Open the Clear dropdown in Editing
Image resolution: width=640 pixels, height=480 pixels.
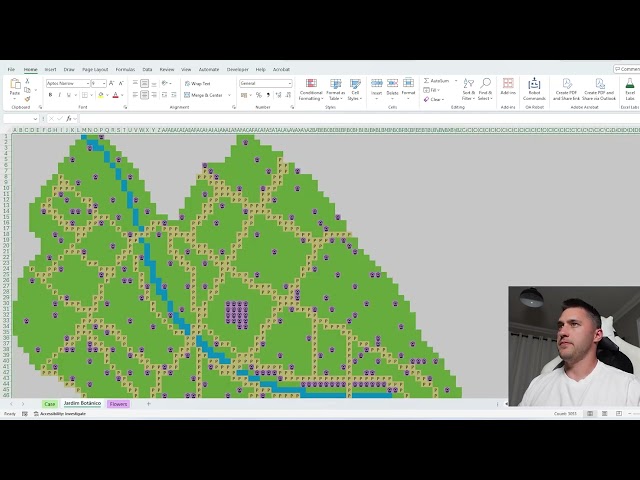(433, 99)
